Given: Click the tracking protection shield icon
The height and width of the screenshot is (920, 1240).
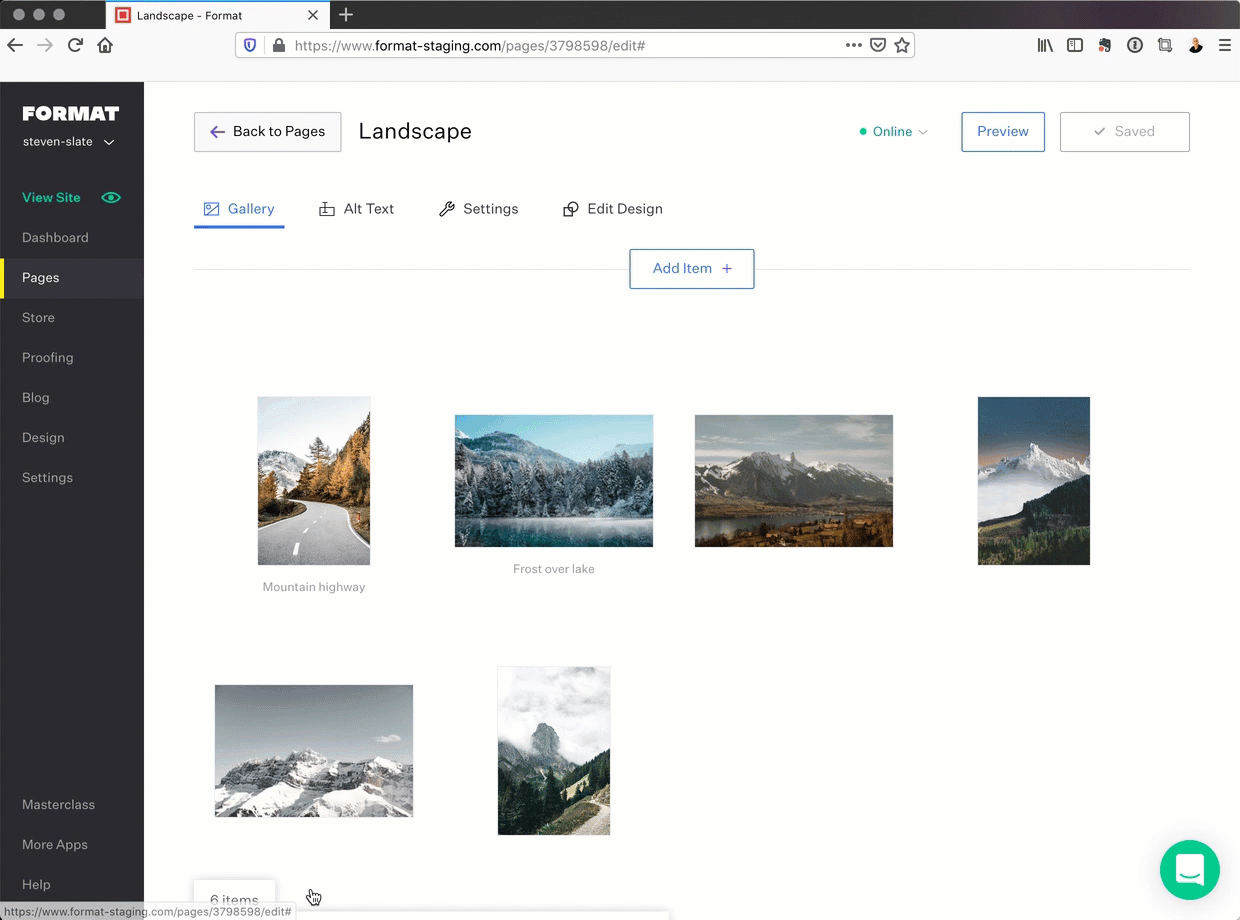Looking at the screenshot, I should tap(250, 45).
